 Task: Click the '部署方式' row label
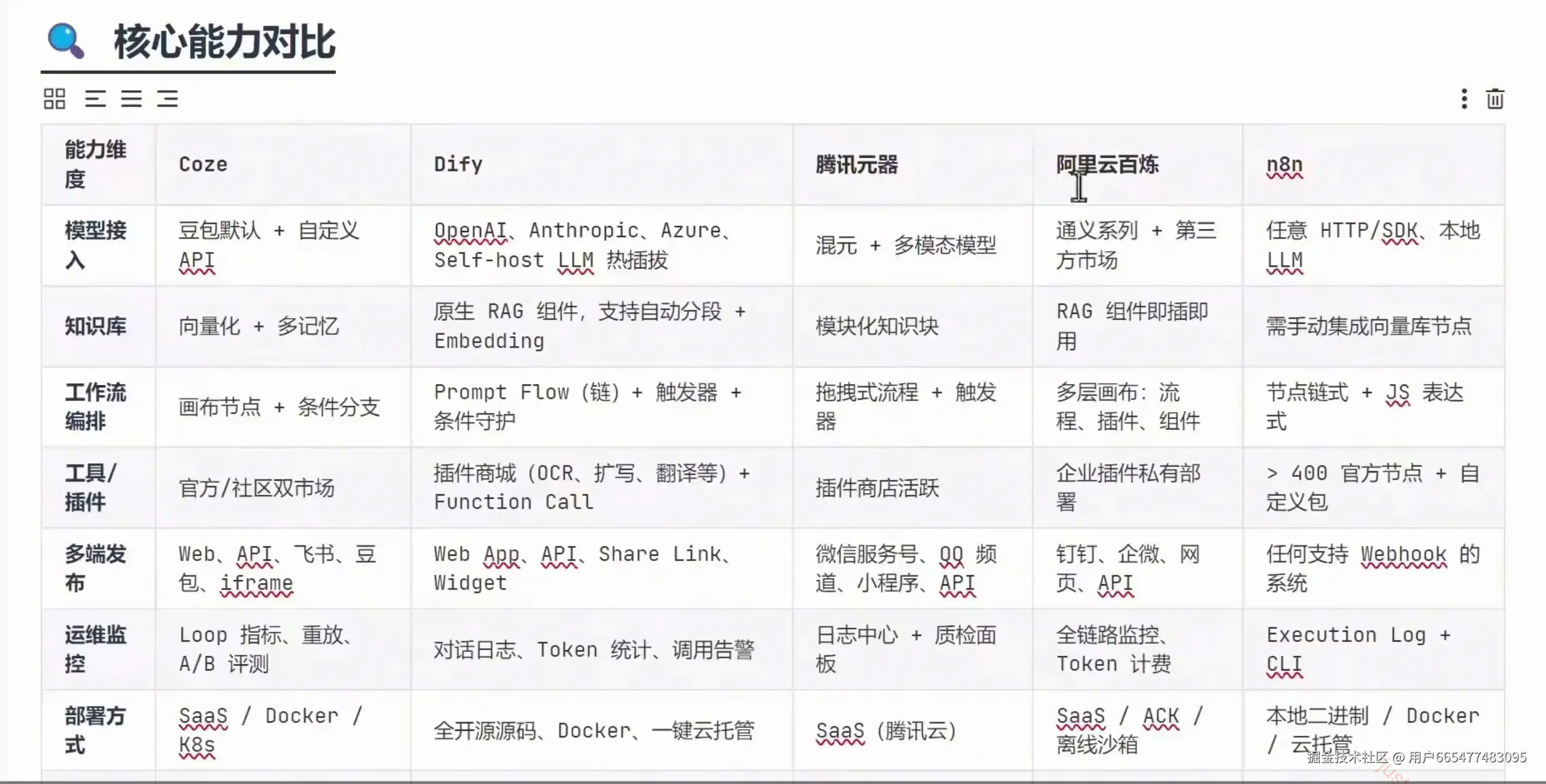point(98,731)
